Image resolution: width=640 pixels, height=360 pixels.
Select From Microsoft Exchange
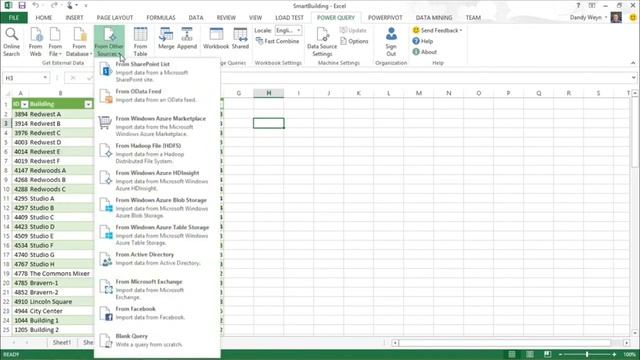(x=157, y=289)
